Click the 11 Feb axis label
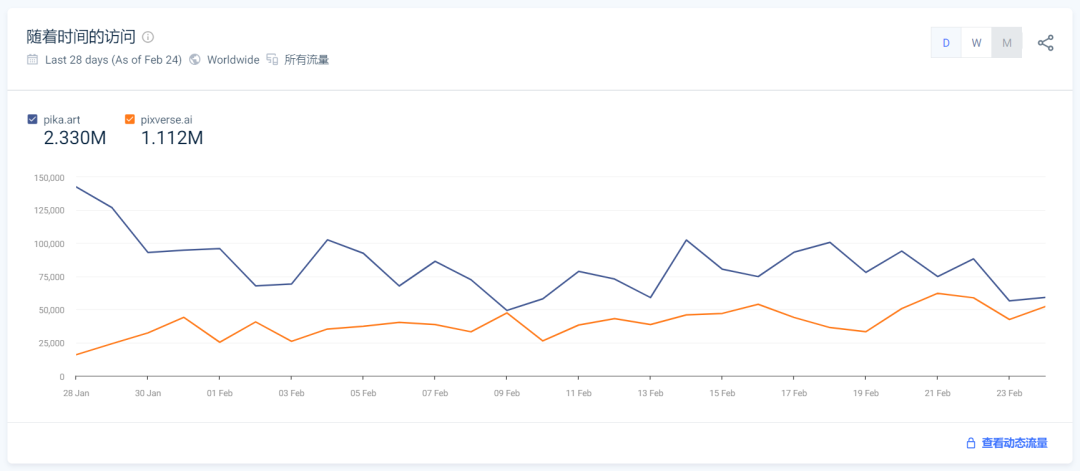 578,393
